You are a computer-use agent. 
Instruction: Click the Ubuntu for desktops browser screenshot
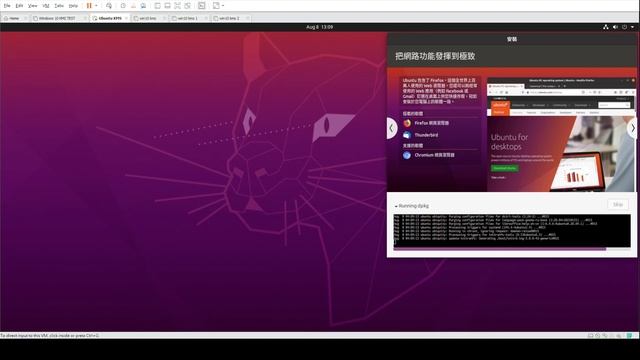[560, 134]
